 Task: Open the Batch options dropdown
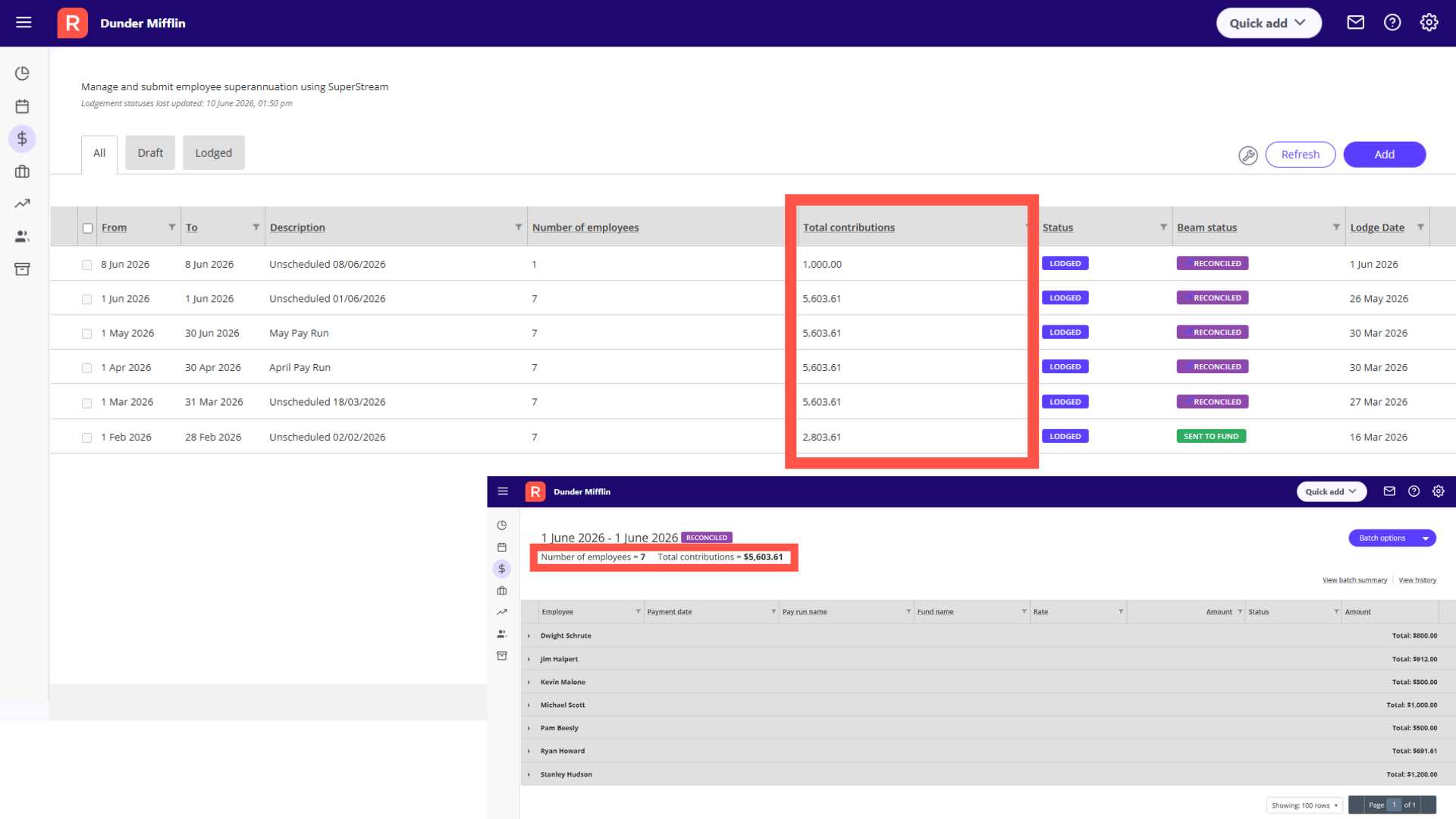[1392, 538]
